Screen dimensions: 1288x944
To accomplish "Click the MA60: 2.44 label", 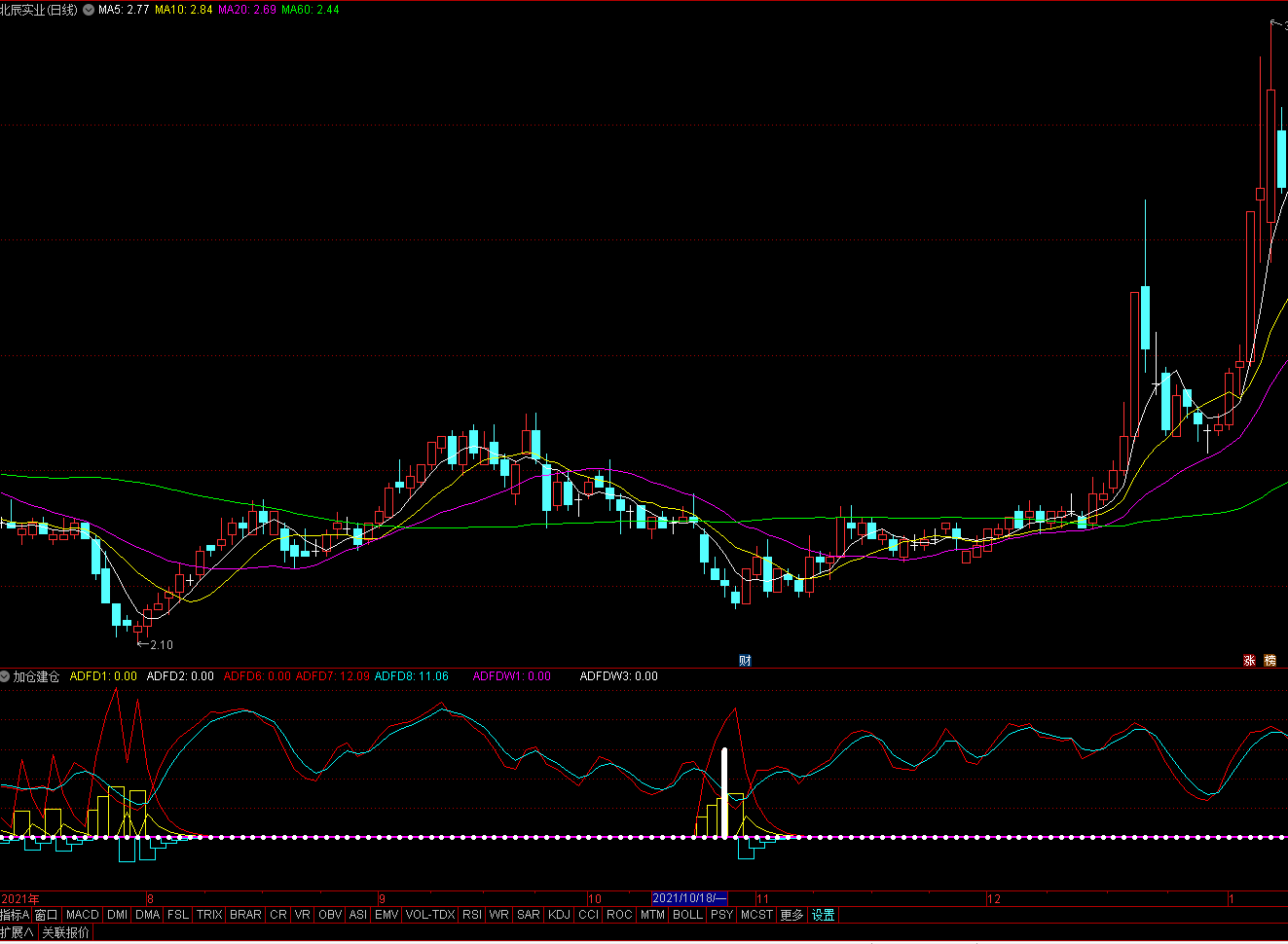I will (x=311, y=10).
